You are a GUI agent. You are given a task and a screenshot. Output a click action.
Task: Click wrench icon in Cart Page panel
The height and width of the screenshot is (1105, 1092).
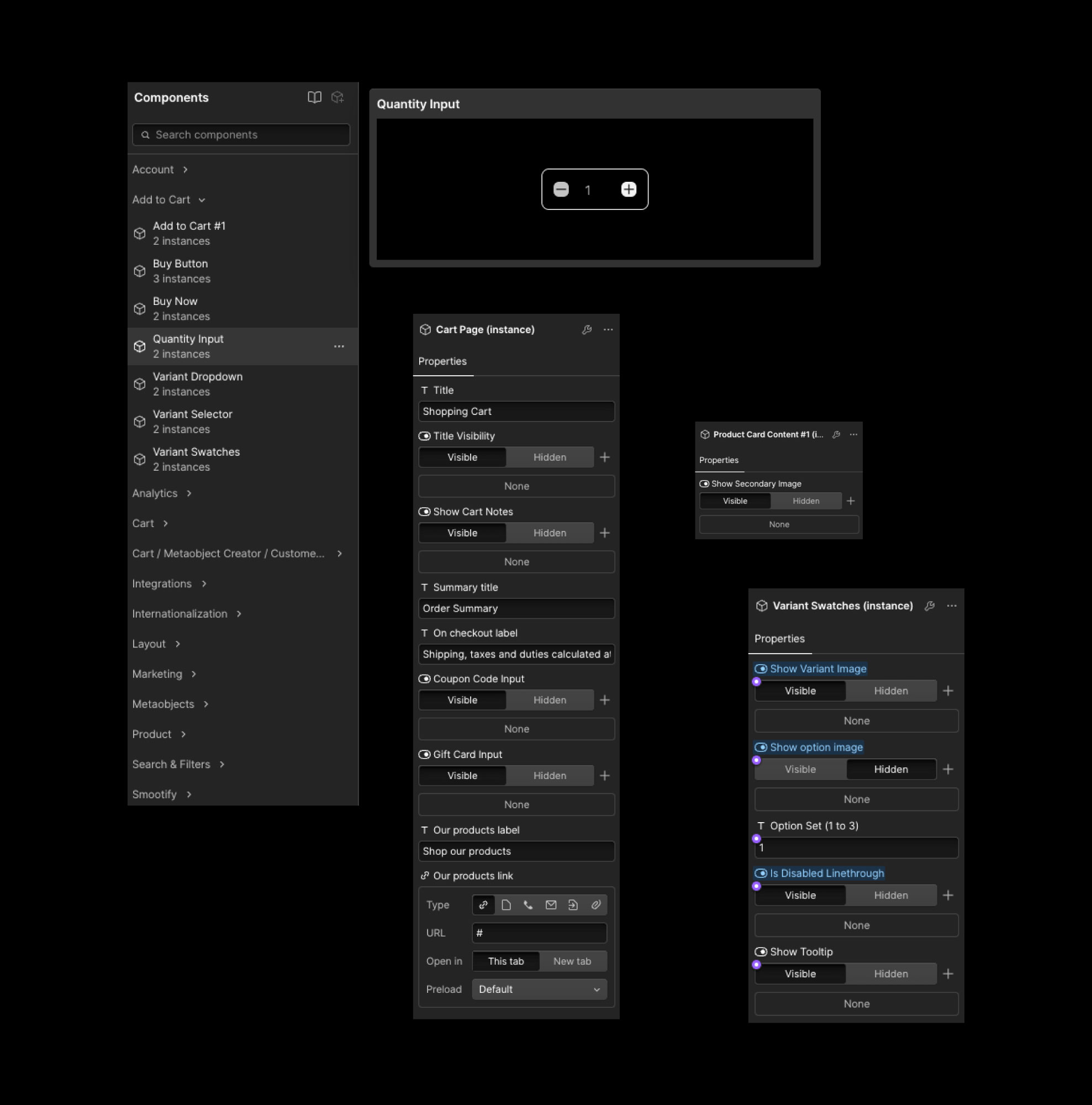click(x=587, y=330)
